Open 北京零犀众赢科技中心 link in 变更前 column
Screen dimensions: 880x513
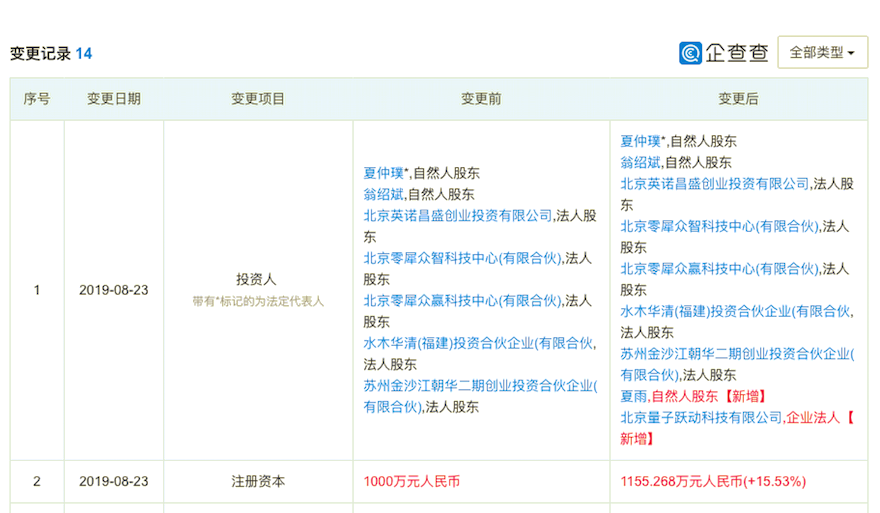click(462, 301)
